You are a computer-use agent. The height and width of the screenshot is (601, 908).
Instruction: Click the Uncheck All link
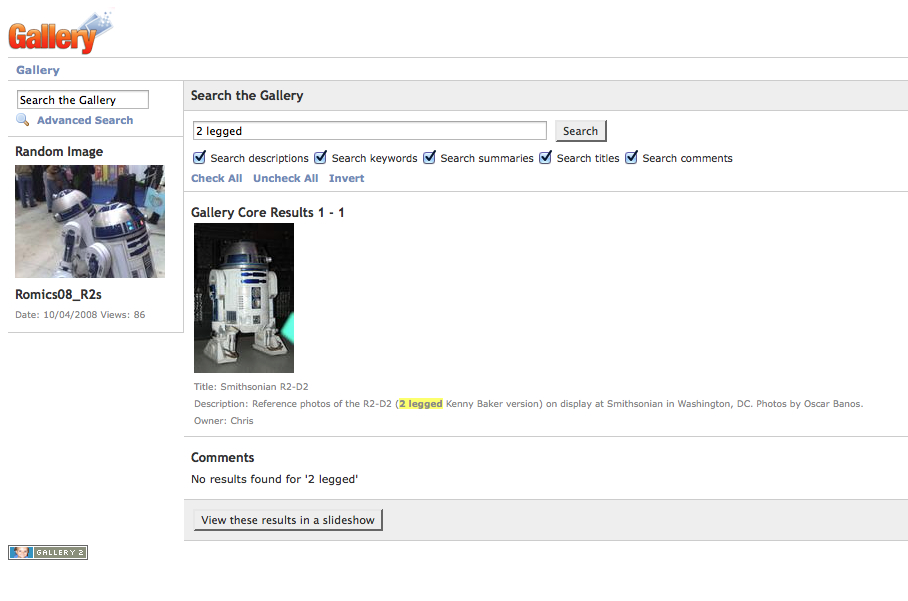point(285,178)
